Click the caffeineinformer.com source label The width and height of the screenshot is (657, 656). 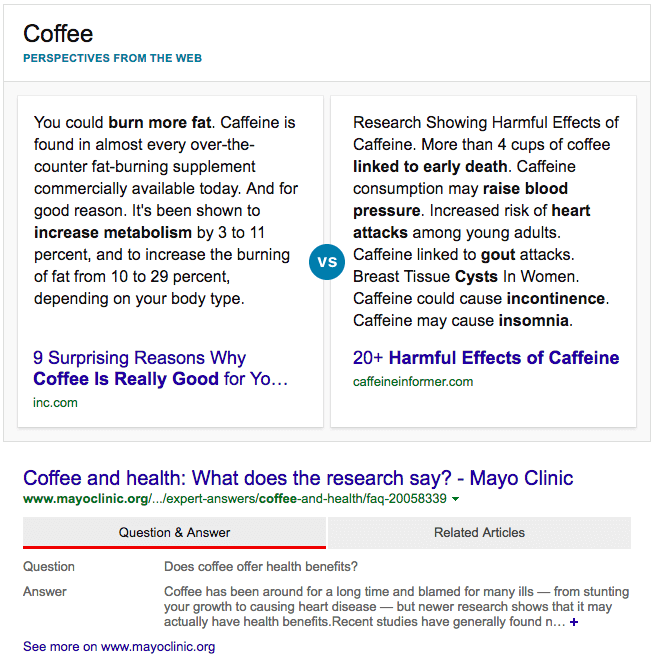[x=413, y=382]
